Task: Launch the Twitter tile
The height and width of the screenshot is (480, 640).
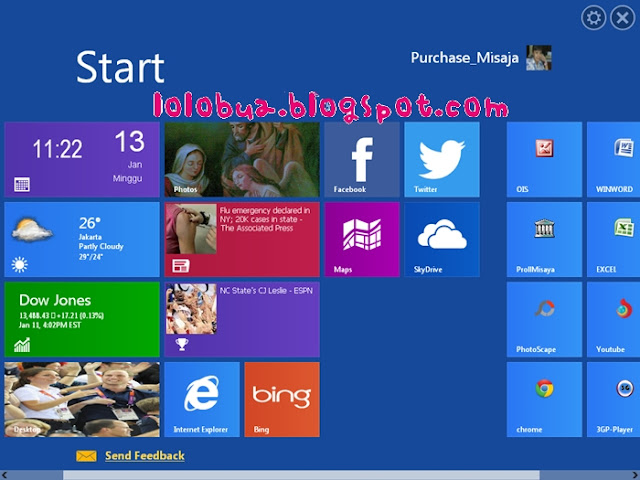Action: point(442,160)
